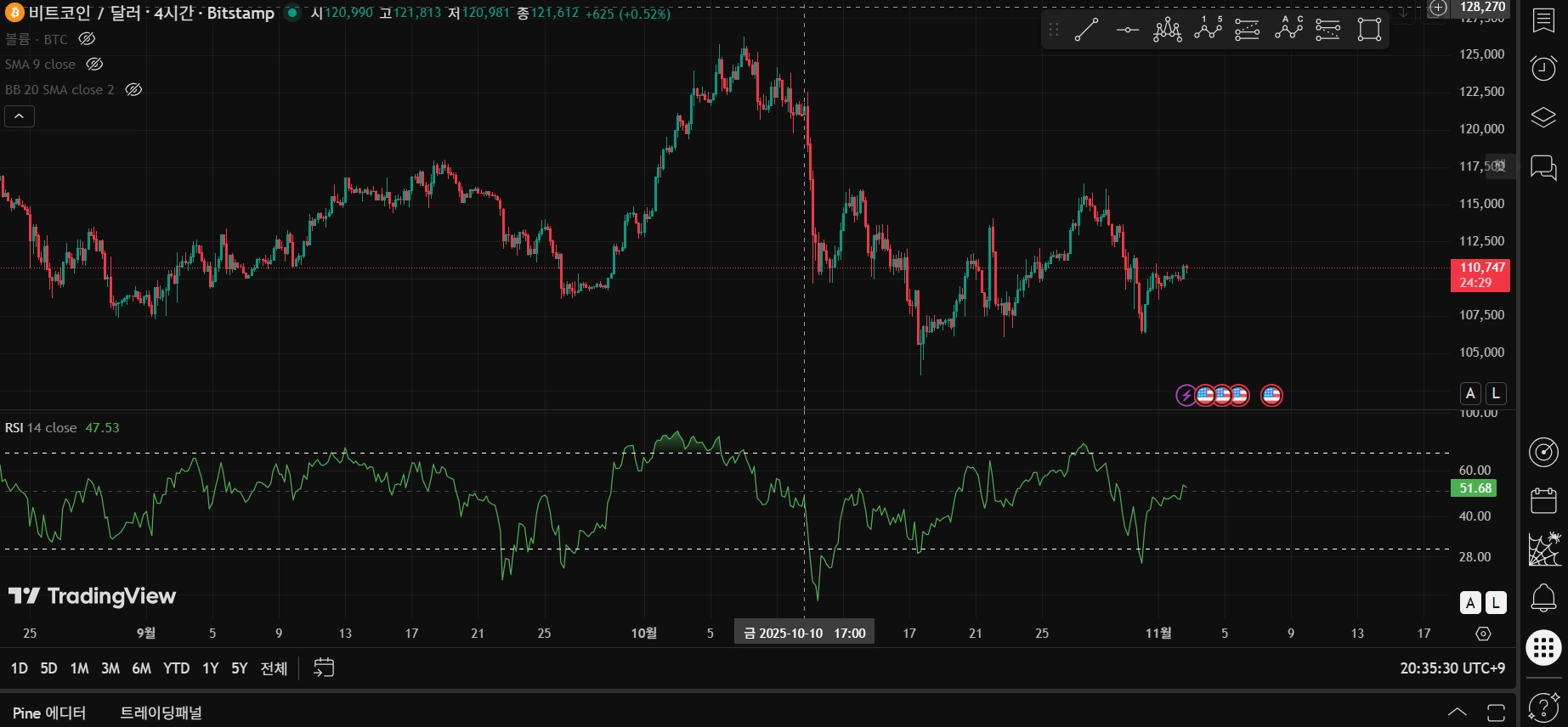Screen dimensions: 1568x727
Task: Open the 트레이딩패널 tab
Action: [161, 713]
